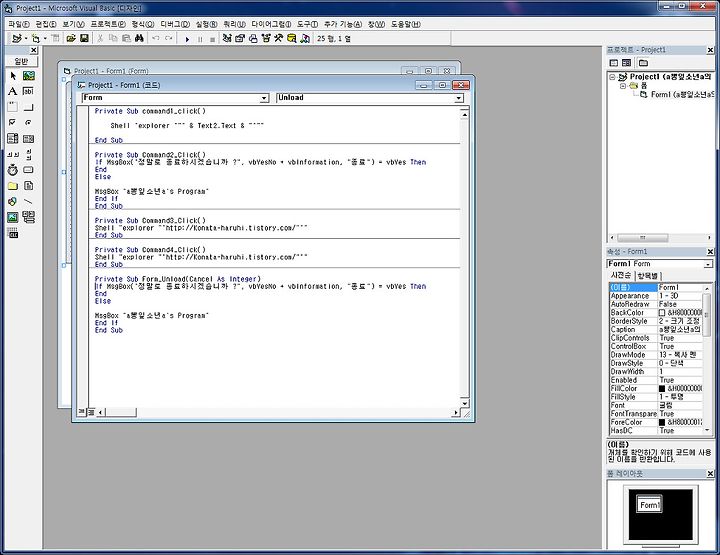Click the Find binoculars icon
Screen dimensions: 720x555
coord(140,39)
